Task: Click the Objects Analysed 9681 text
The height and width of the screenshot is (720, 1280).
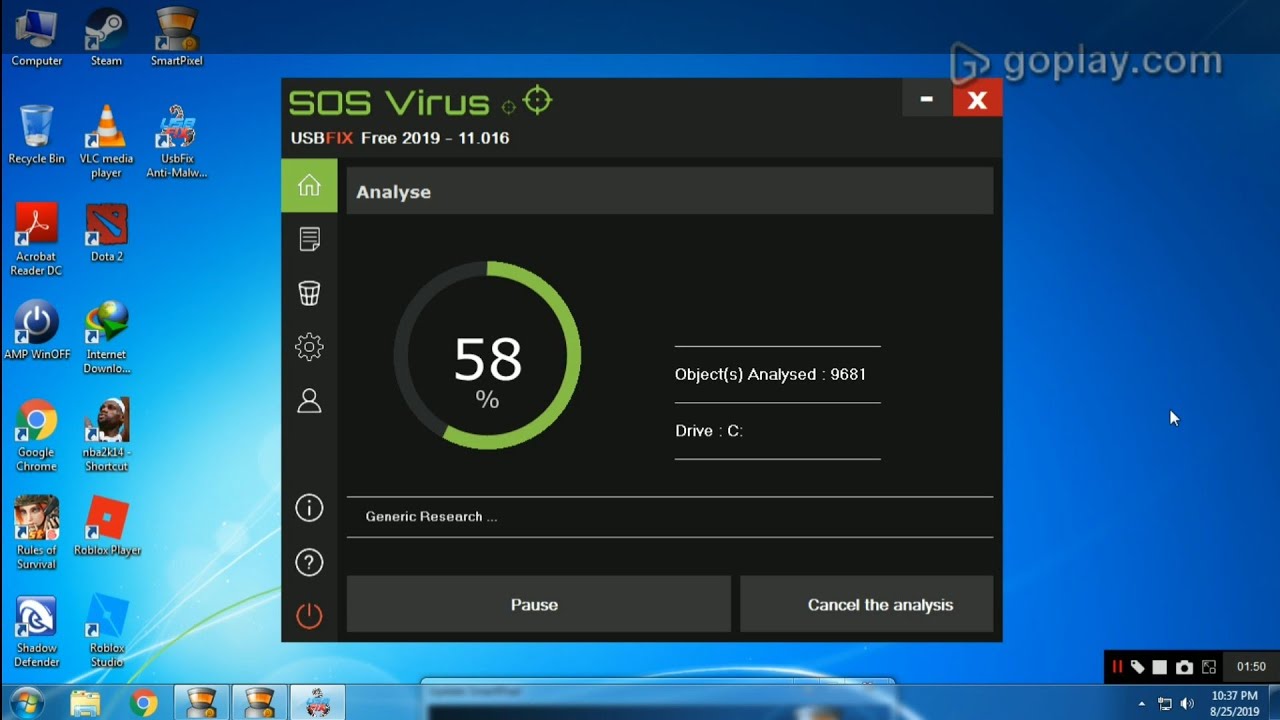Action: pos(770,374)
